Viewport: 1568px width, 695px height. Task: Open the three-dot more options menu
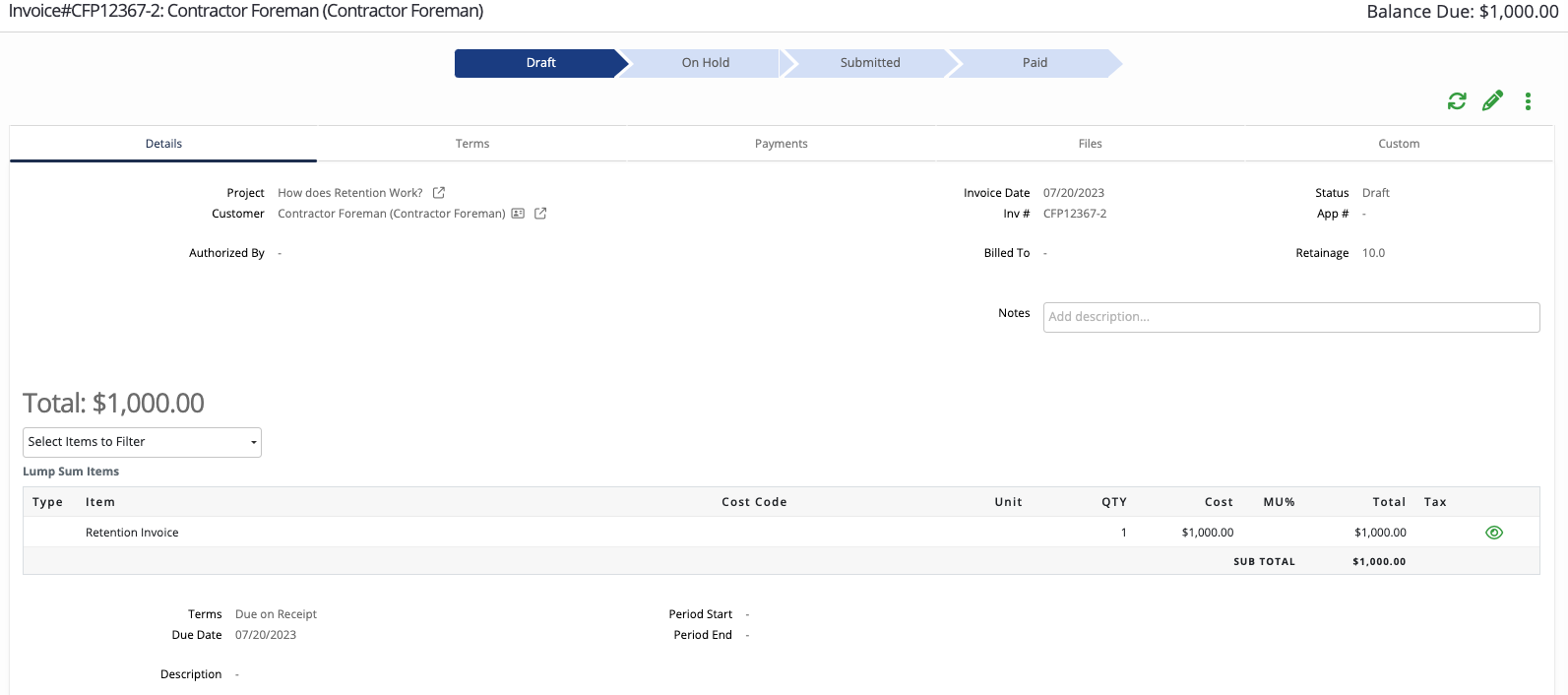pyautogui.click(x=1528, y=101)
